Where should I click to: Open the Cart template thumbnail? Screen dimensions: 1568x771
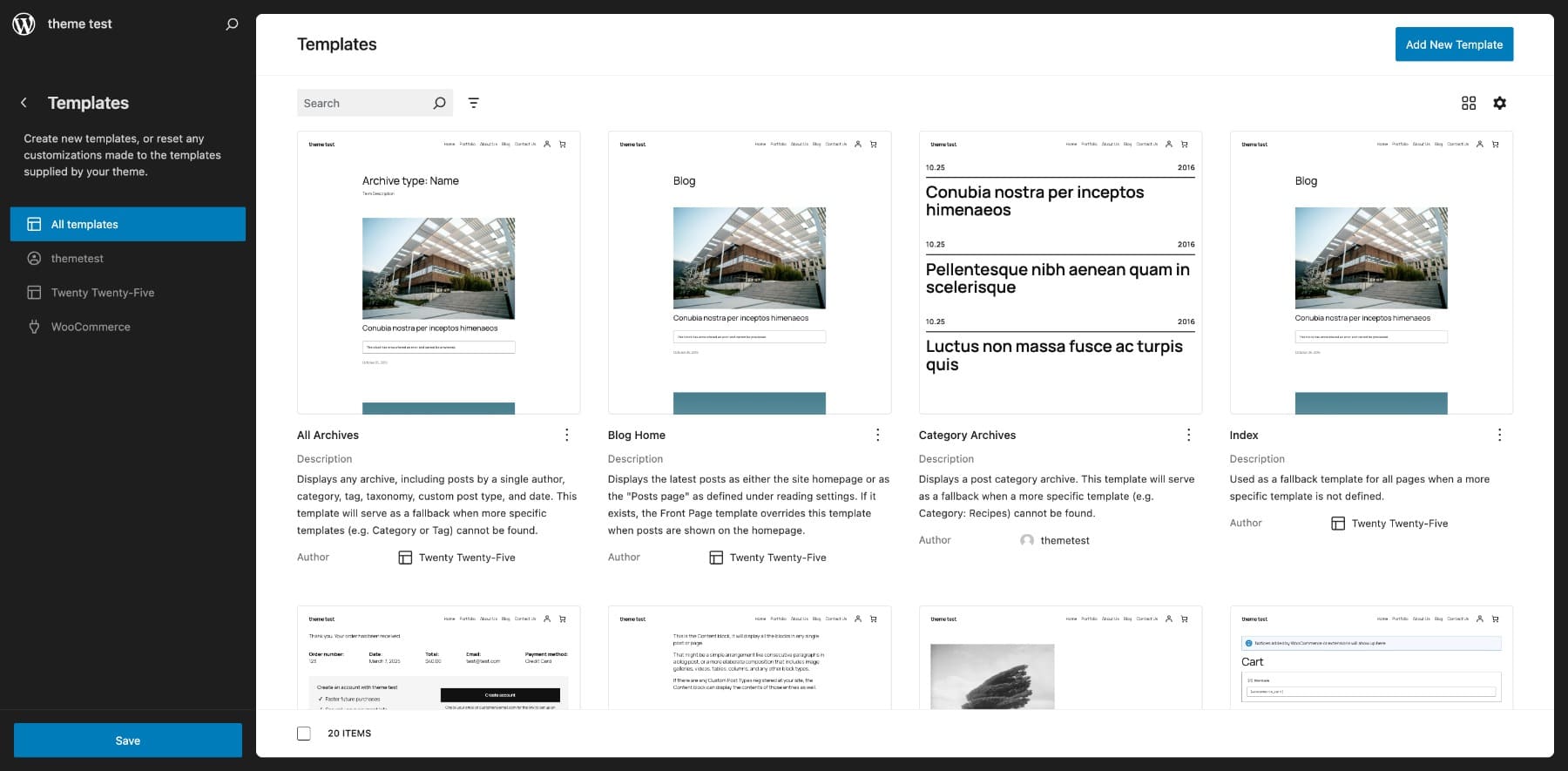point(1371,658)
